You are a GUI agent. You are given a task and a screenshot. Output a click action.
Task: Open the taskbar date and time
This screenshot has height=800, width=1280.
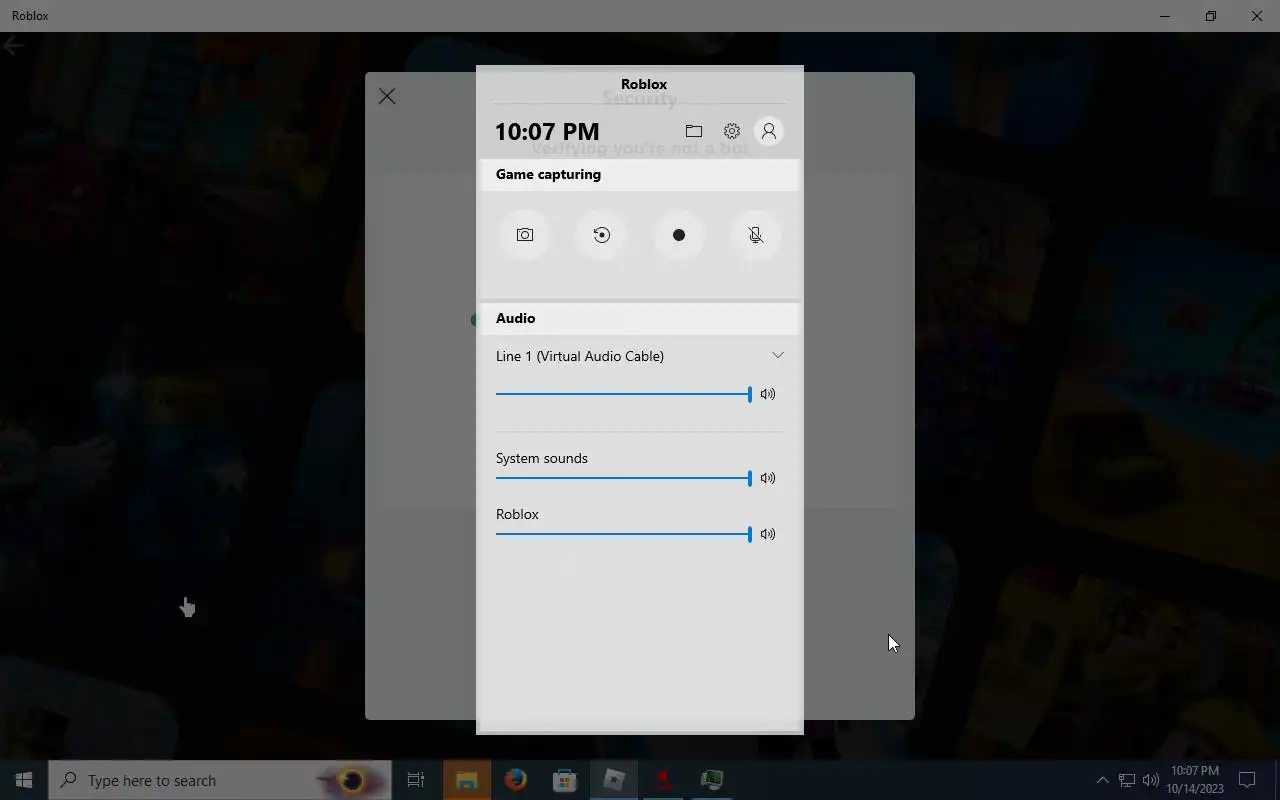(1195, 780)
